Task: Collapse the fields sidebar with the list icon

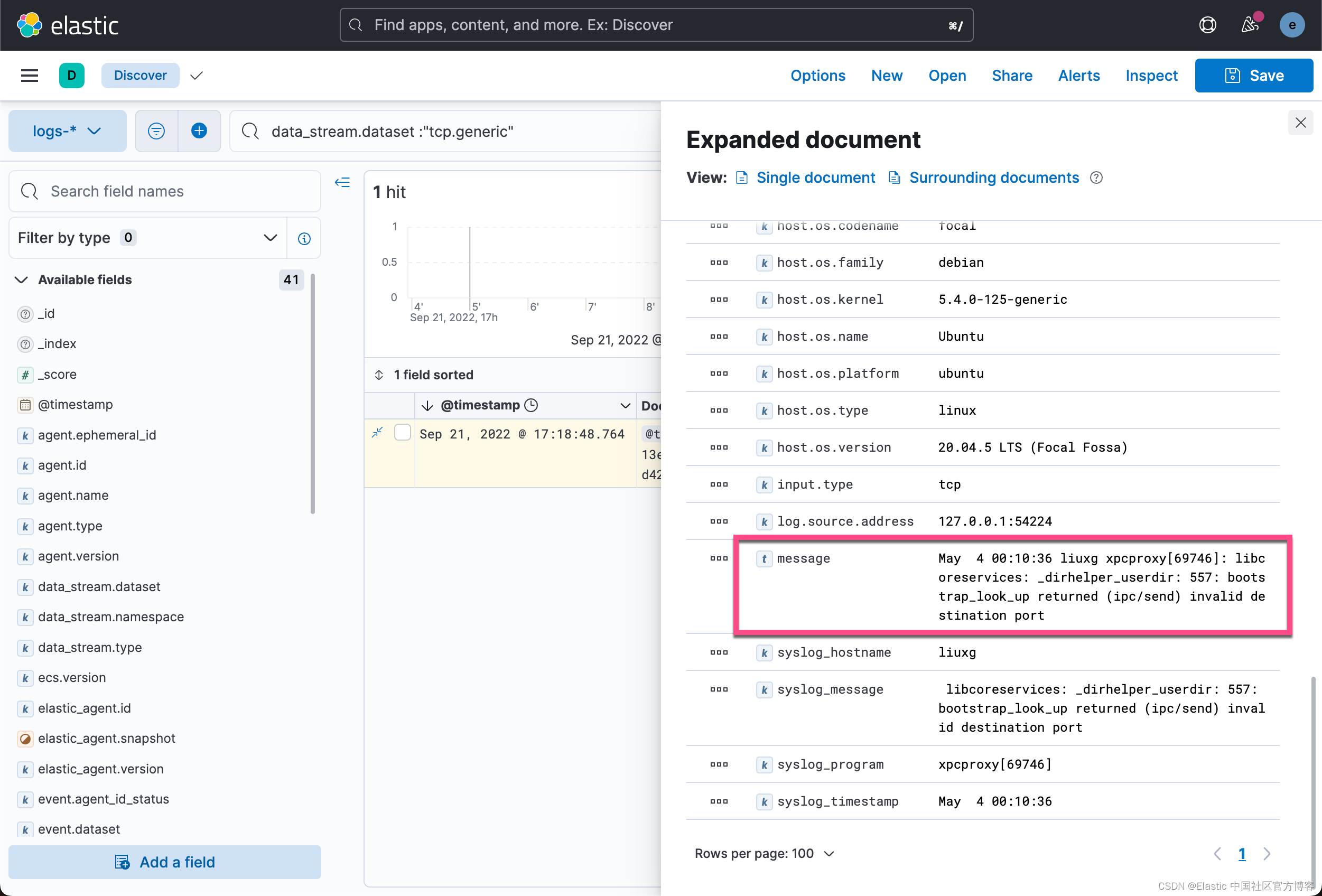Action: [x=342, y=182]
